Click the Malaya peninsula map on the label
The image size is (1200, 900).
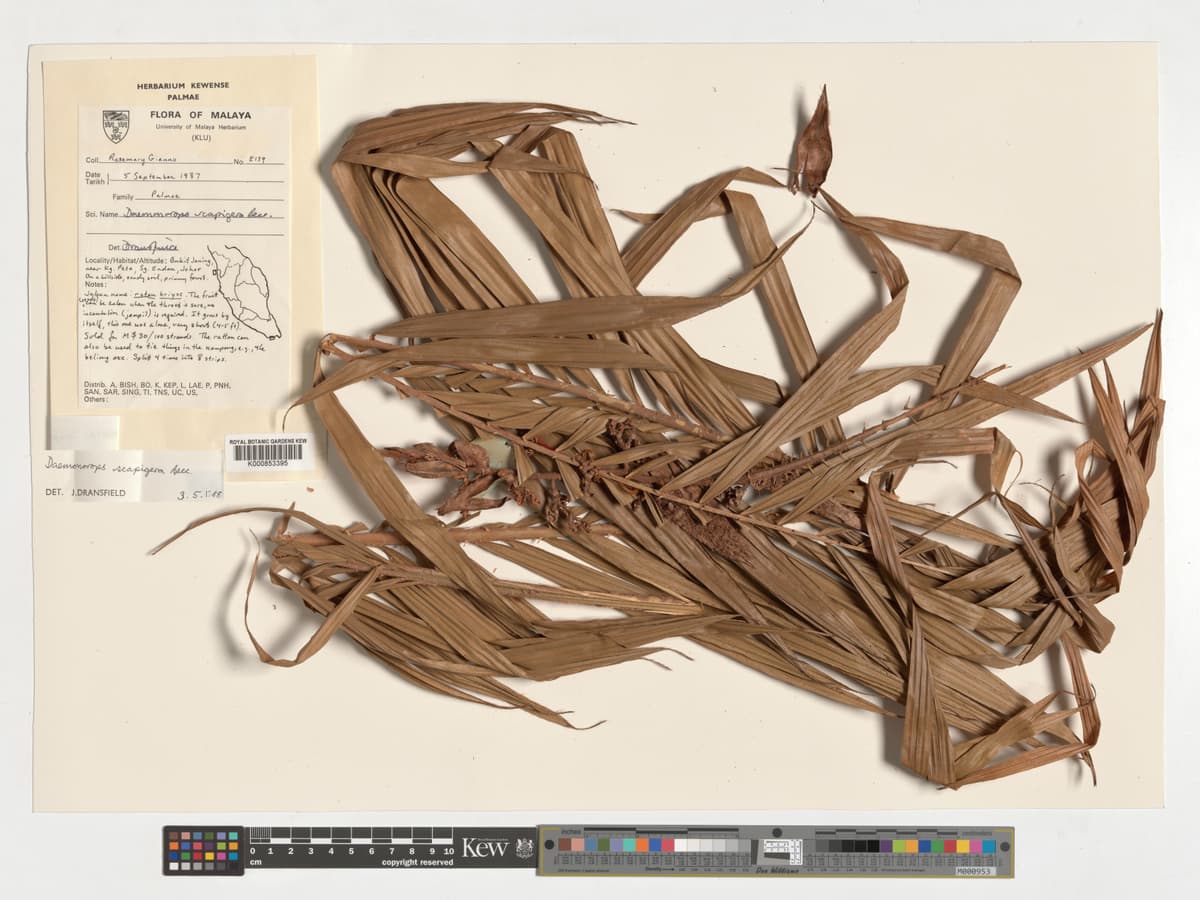246,292
